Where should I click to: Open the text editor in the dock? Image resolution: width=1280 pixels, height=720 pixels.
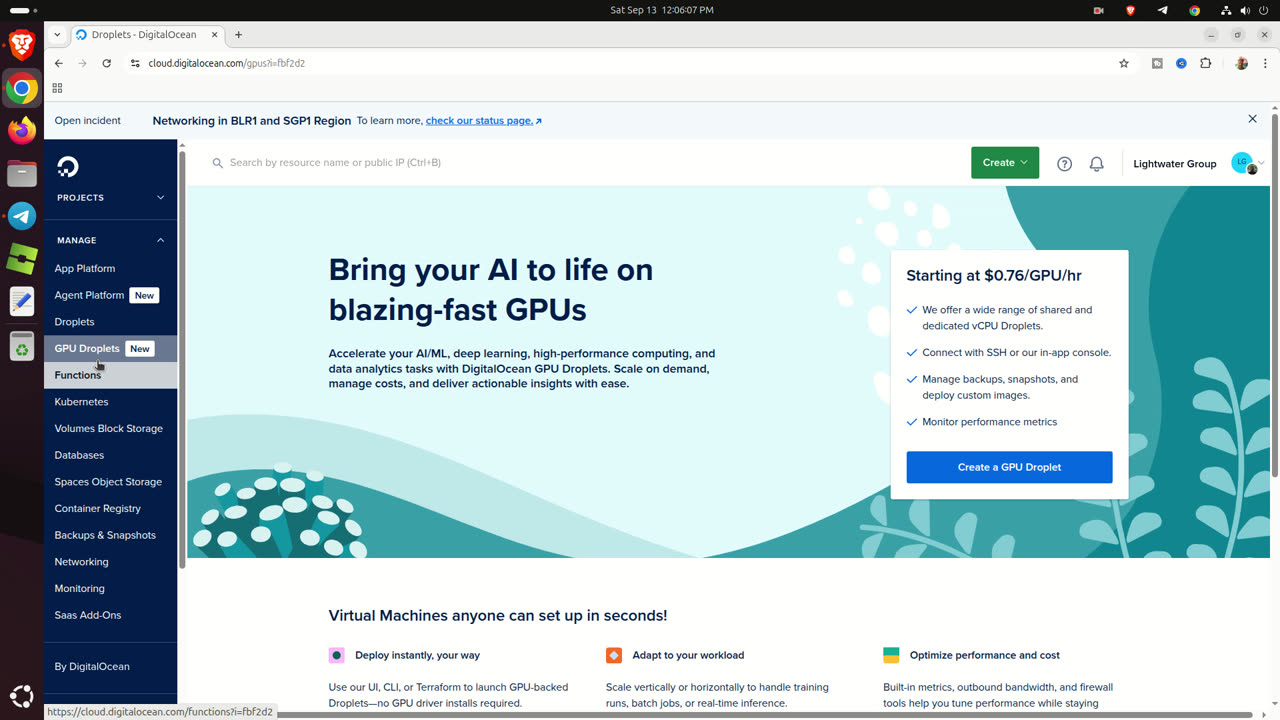click(22, 301)
